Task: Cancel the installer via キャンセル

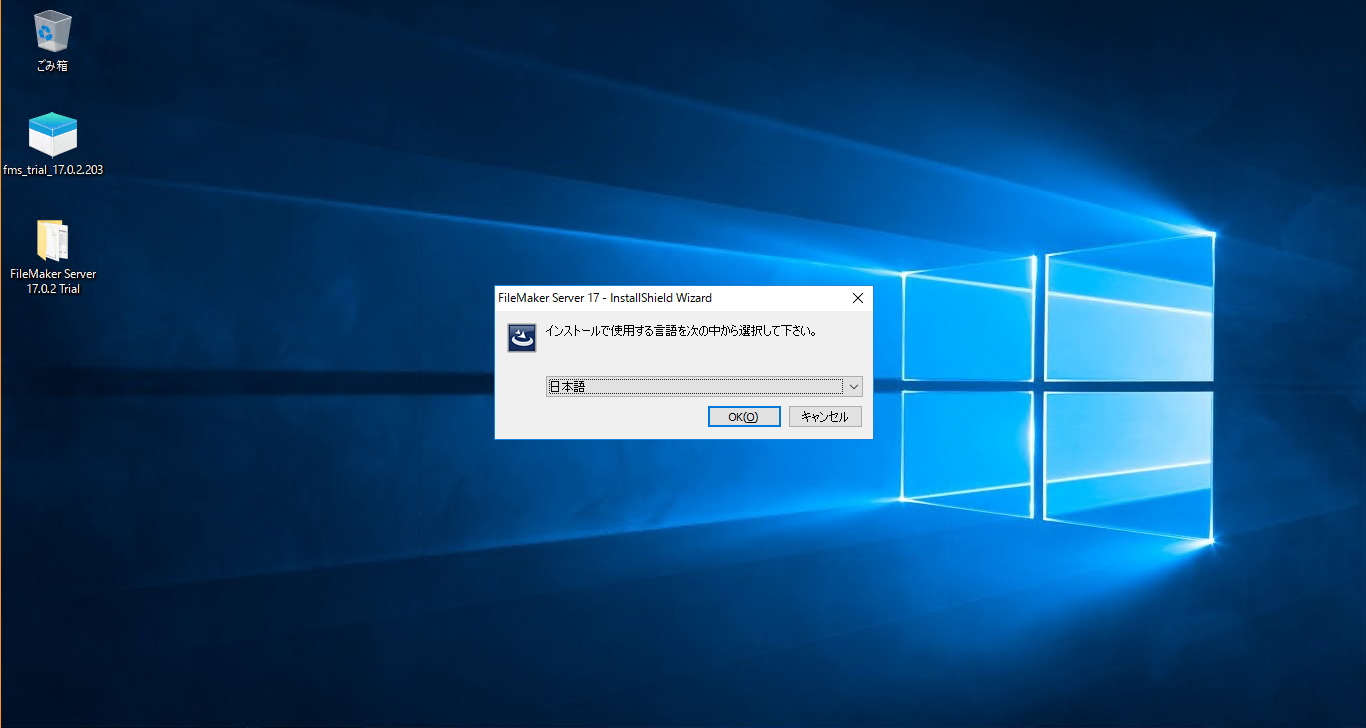Action: (825, 416)
